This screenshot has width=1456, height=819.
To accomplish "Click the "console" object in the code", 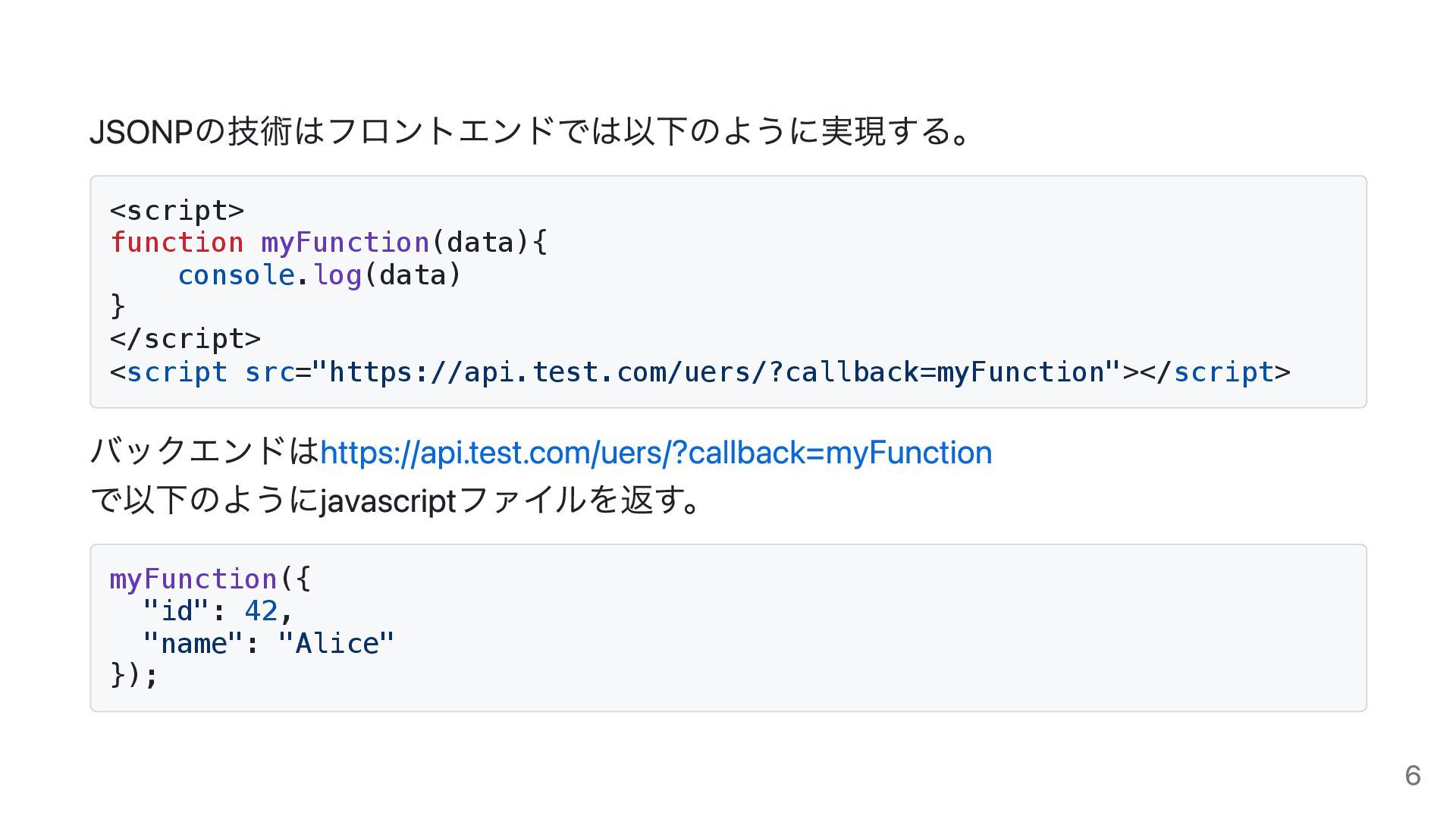I will click(236, 275).
